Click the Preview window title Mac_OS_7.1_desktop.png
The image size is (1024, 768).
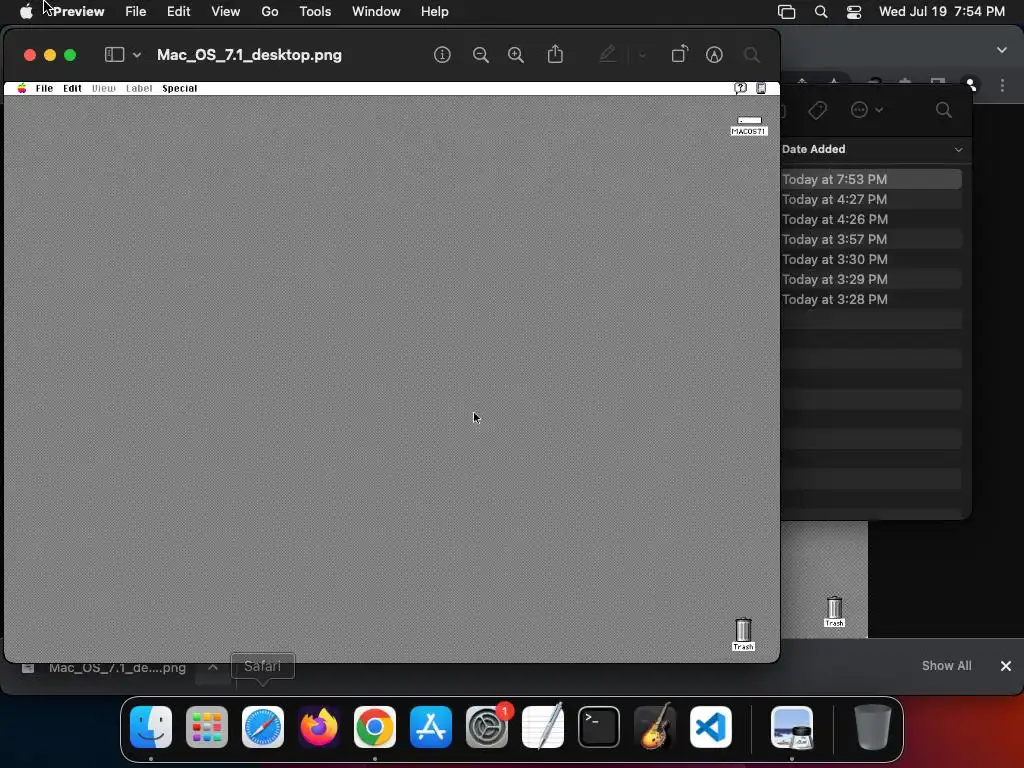(x=249, y=55)
